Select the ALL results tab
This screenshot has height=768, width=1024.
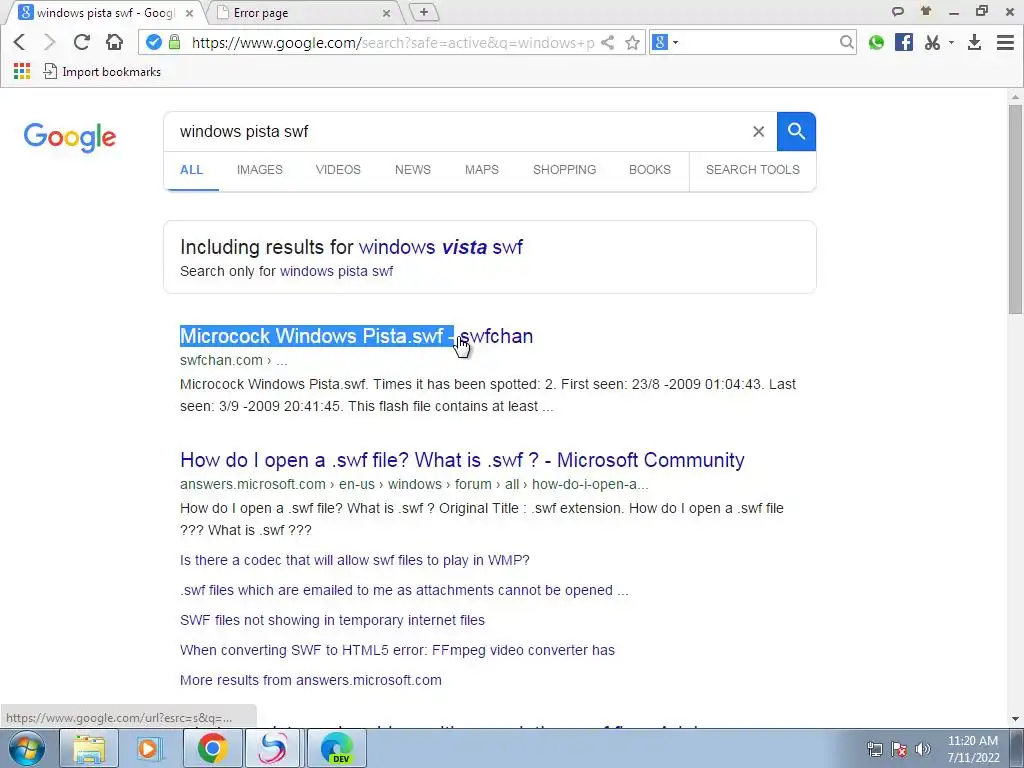(x=191, y=170)
